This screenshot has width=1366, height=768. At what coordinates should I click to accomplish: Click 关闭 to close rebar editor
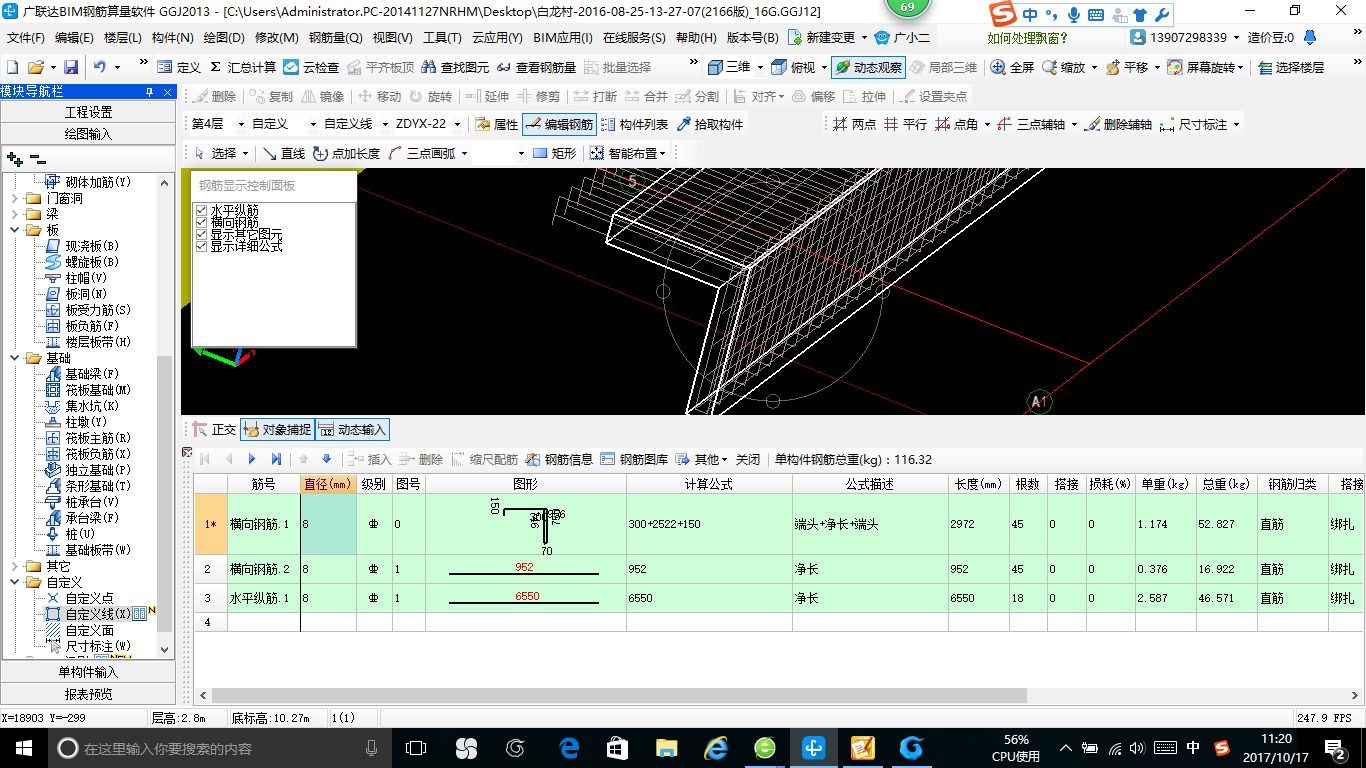coord(748,459)
